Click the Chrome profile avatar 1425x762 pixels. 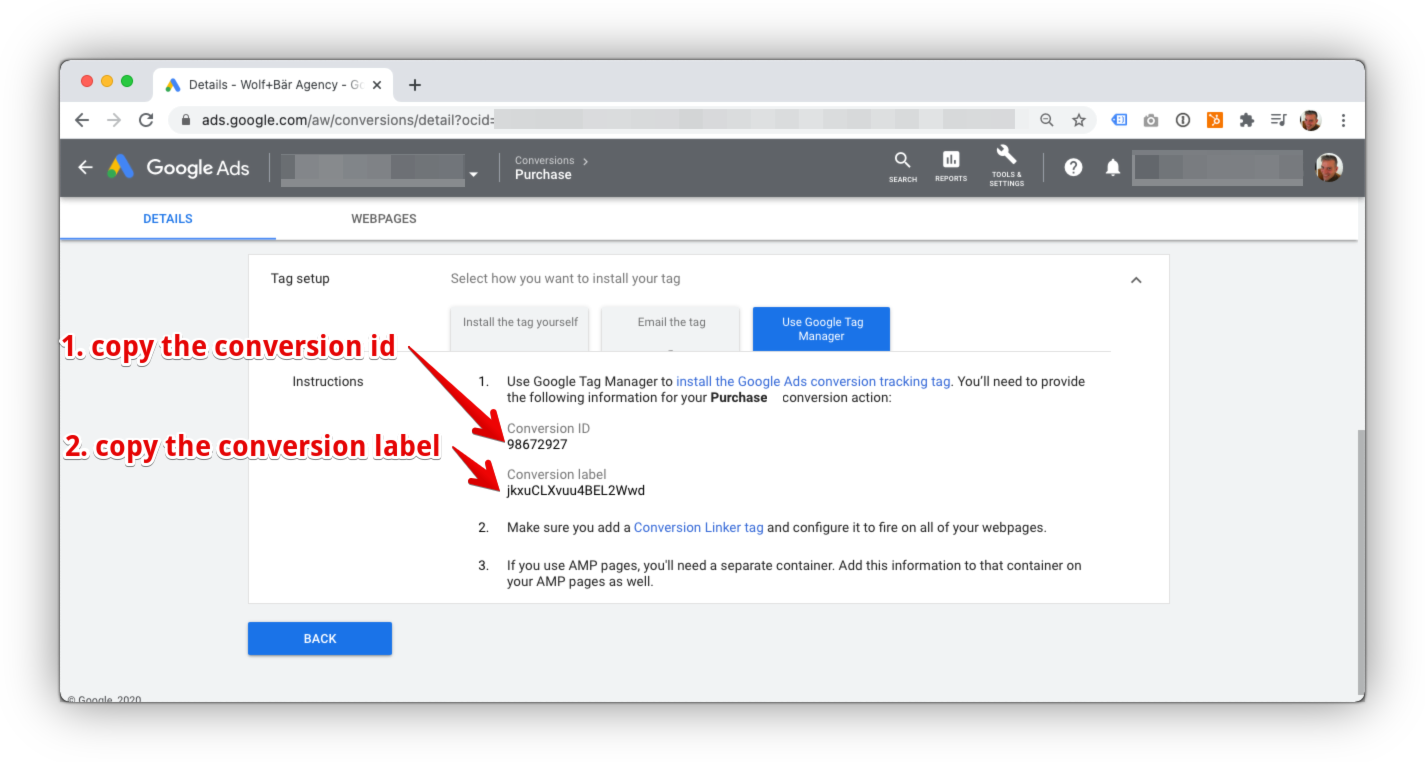tap(1310, 120)
